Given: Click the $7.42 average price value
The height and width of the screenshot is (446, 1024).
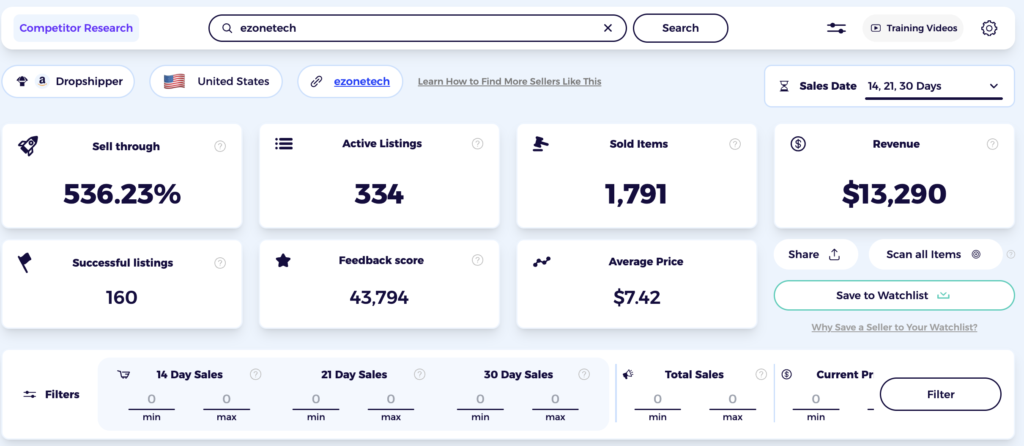Looking at the screenshot, I should (637, 298).
